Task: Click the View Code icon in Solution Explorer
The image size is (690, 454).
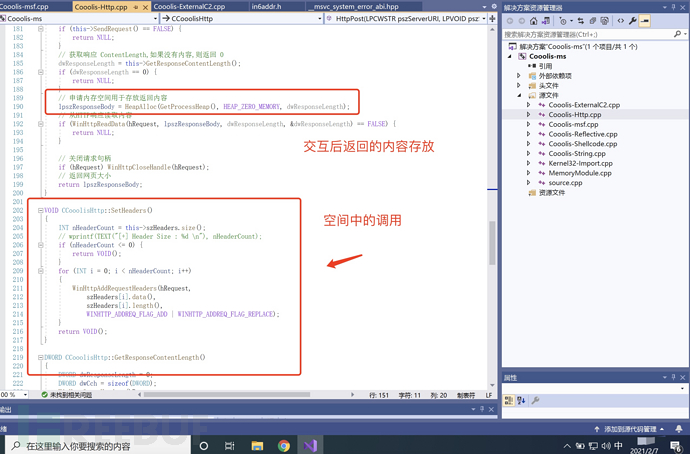Action: (618, 20)
